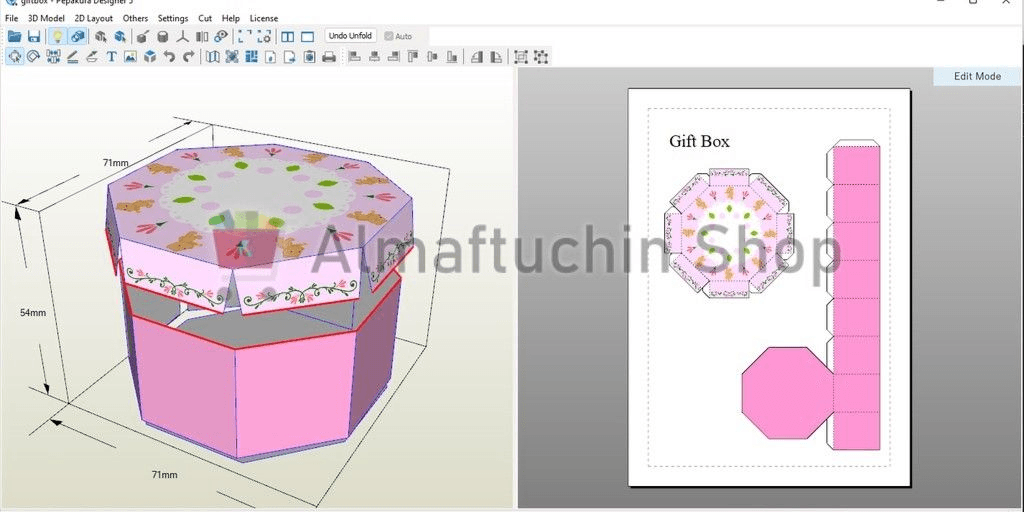
Task: Click the clipboard icon in second toolbar
Action: [x=310, y=57]
